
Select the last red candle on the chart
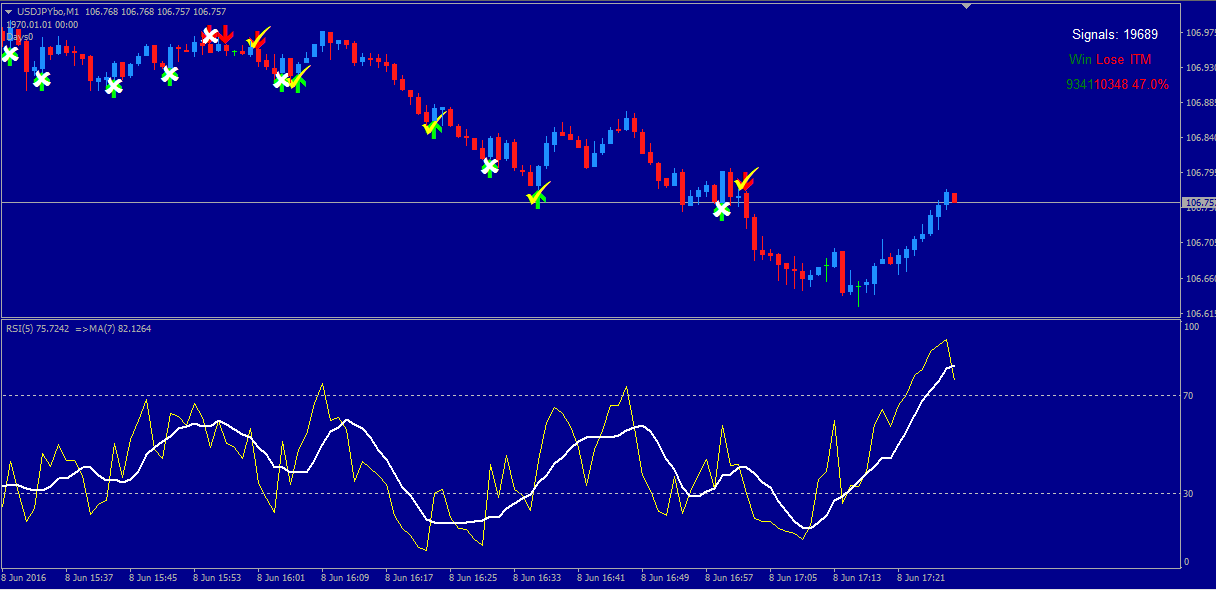point(955,197)
